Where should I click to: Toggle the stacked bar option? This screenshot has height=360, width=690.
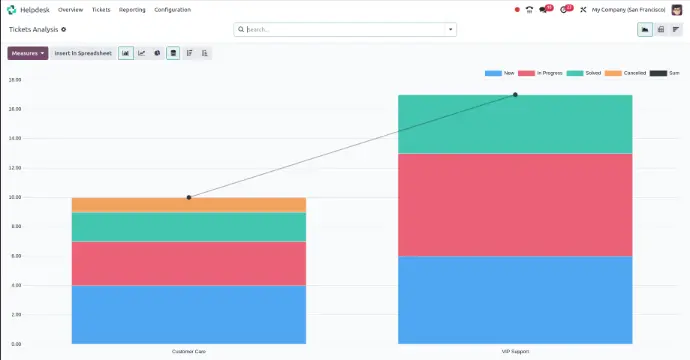coord(173,53)
